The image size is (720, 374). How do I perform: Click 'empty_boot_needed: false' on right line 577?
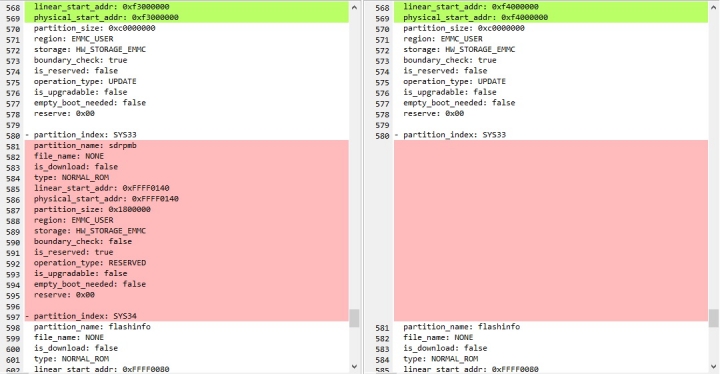459,103
